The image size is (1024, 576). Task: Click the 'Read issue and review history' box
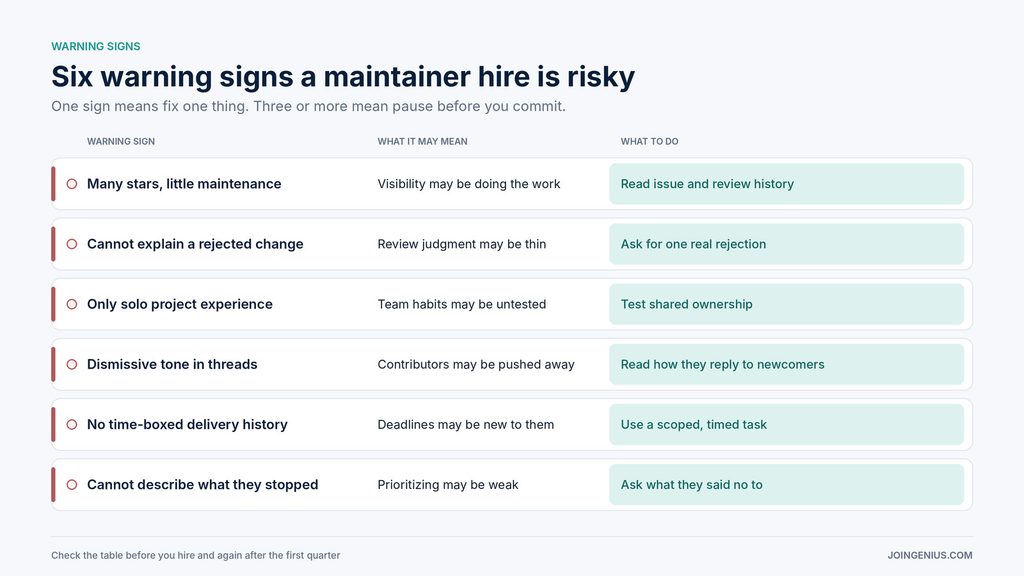(786, 184)
